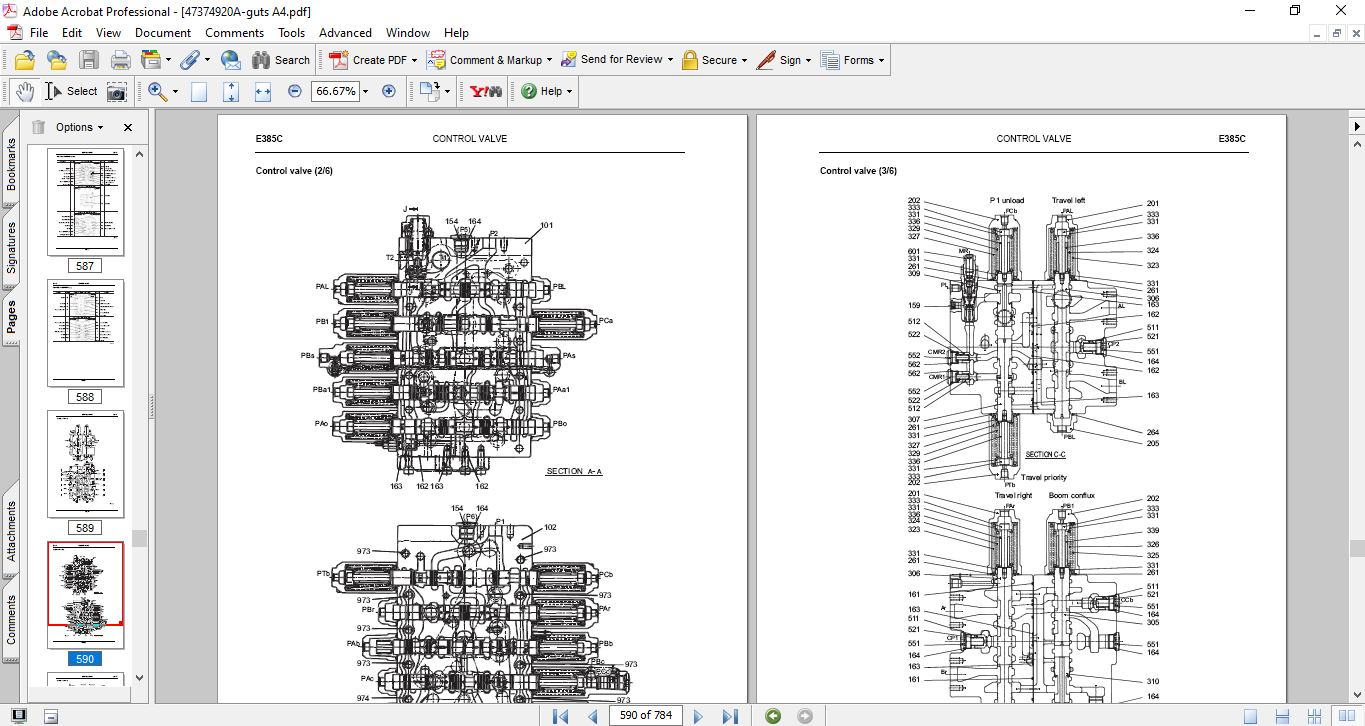Open the Advanced menu

(x=345, y=33)
